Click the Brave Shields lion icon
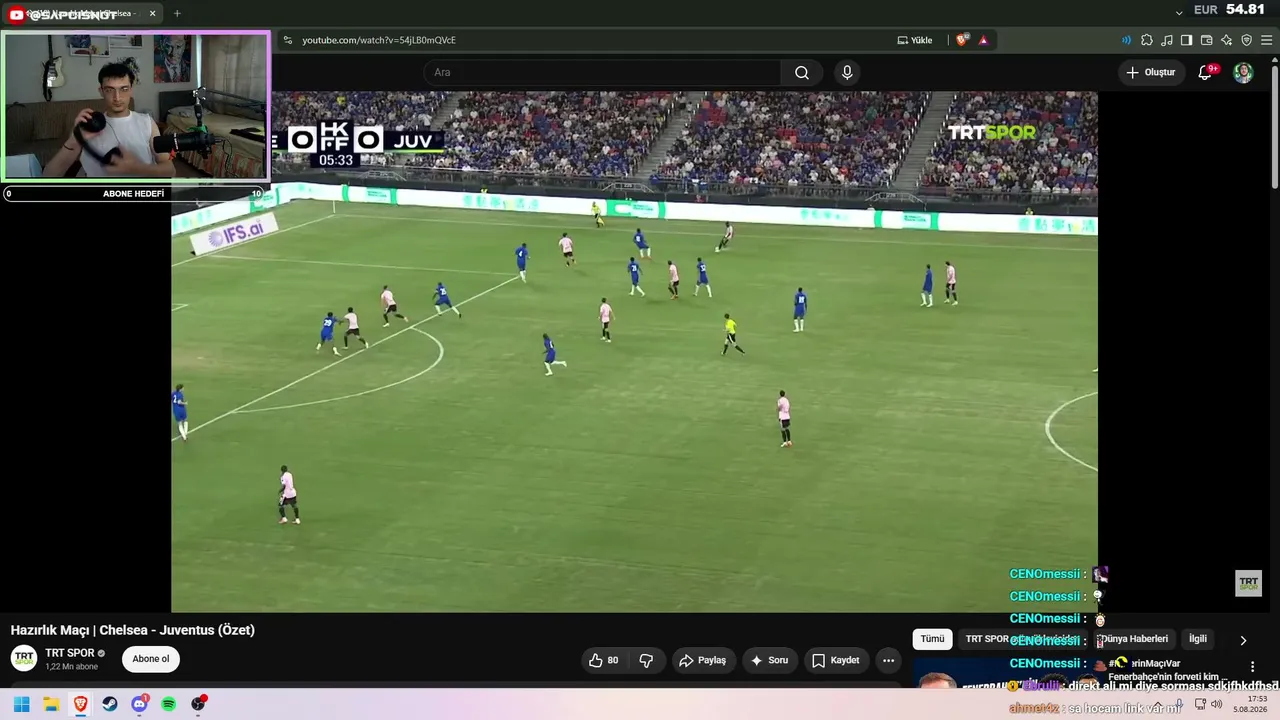Image resolution: width=1280 pixels, height=720 pixels. tap(962, 40)
